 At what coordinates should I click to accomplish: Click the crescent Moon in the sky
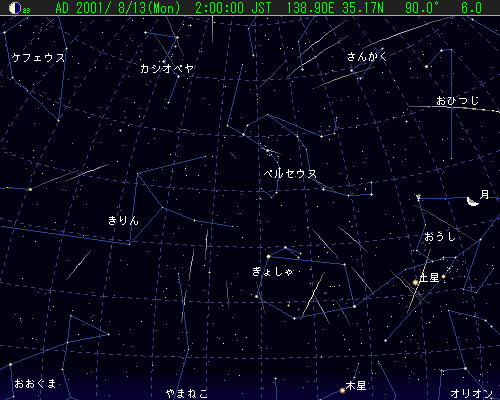[473, 201]
